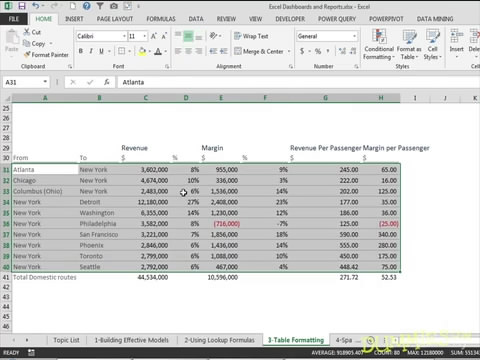
Task: Toggle Align Left
Action: coord(178,51)
